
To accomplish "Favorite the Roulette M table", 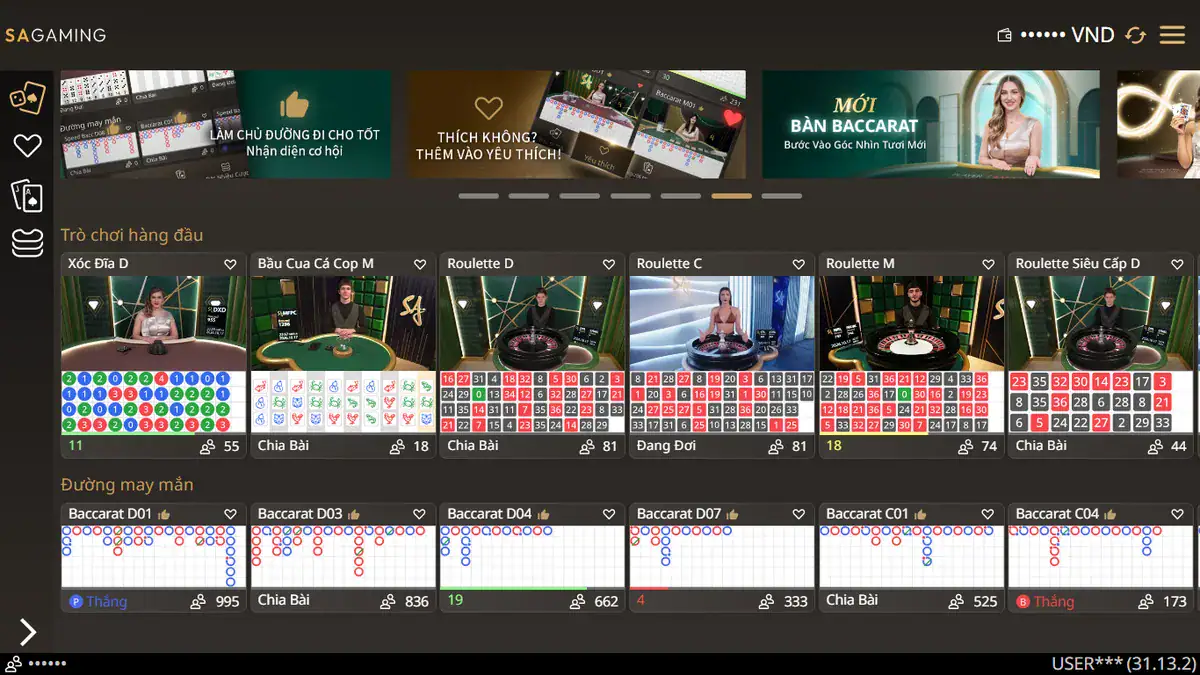I will pos(988,264).
